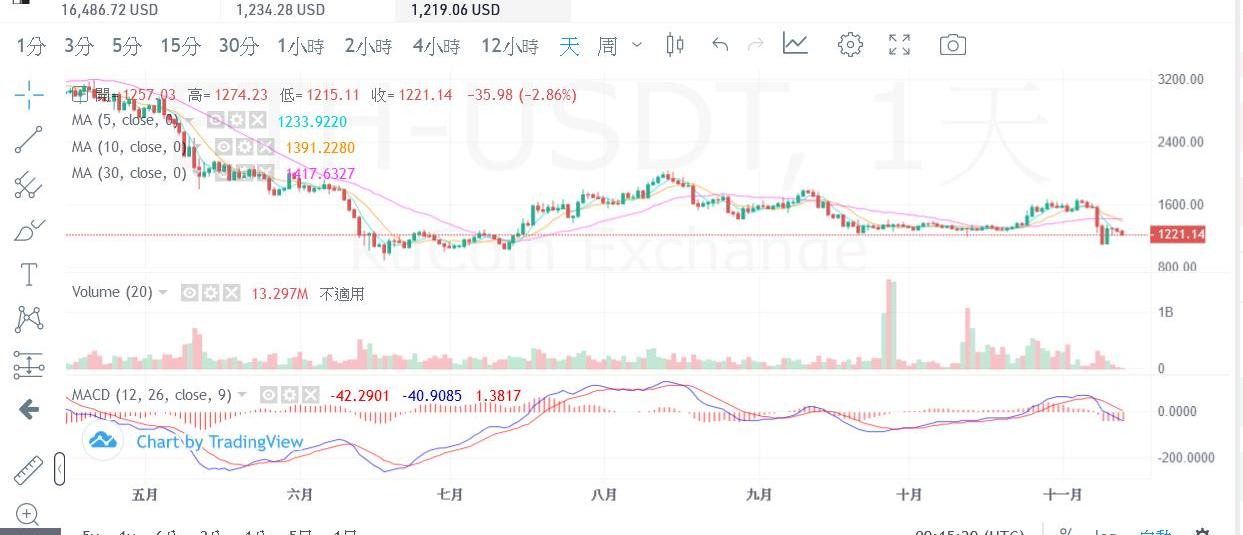Choose the brush drawing tool
The image size is (1243, 535).
pos(29,230)
